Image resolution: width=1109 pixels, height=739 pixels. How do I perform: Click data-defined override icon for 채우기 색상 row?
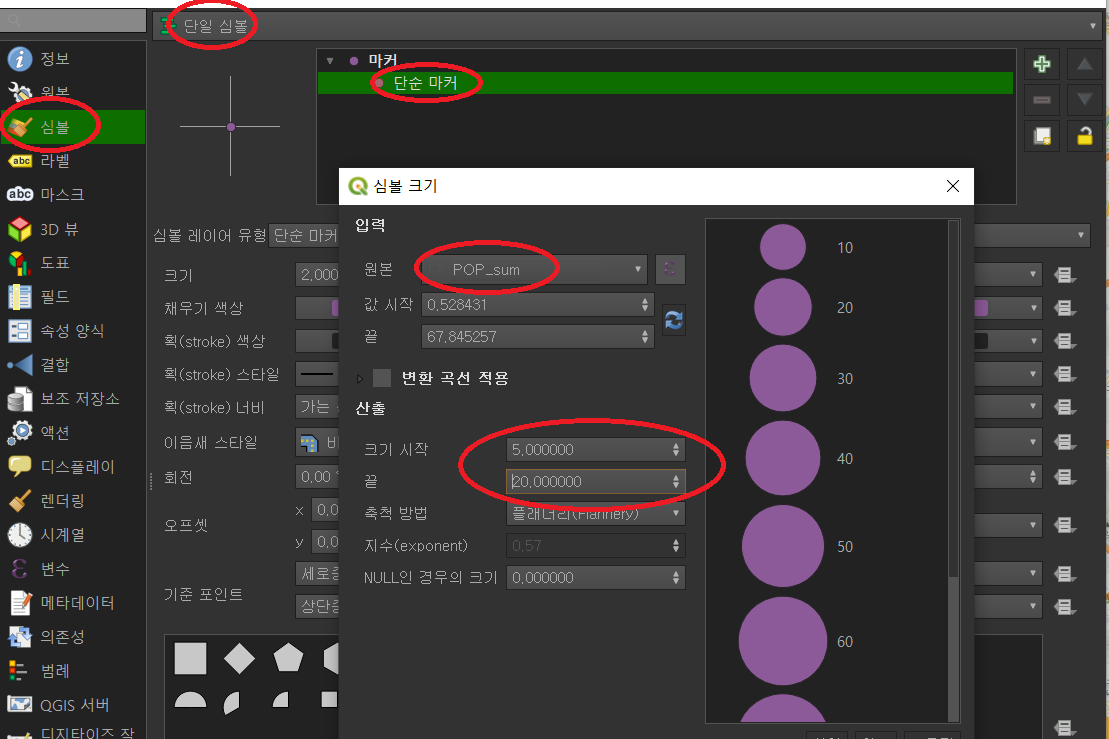pos(1064,308)
